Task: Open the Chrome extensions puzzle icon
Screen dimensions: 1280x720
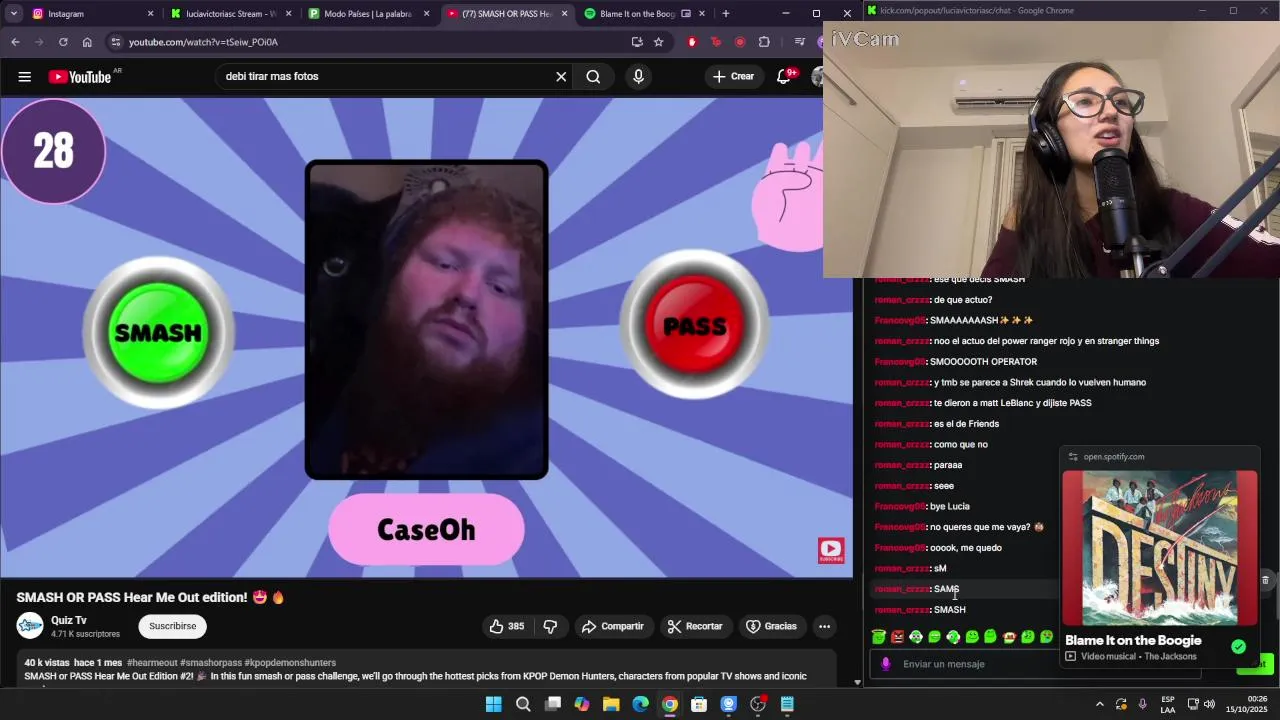Action: coord(764,42)
